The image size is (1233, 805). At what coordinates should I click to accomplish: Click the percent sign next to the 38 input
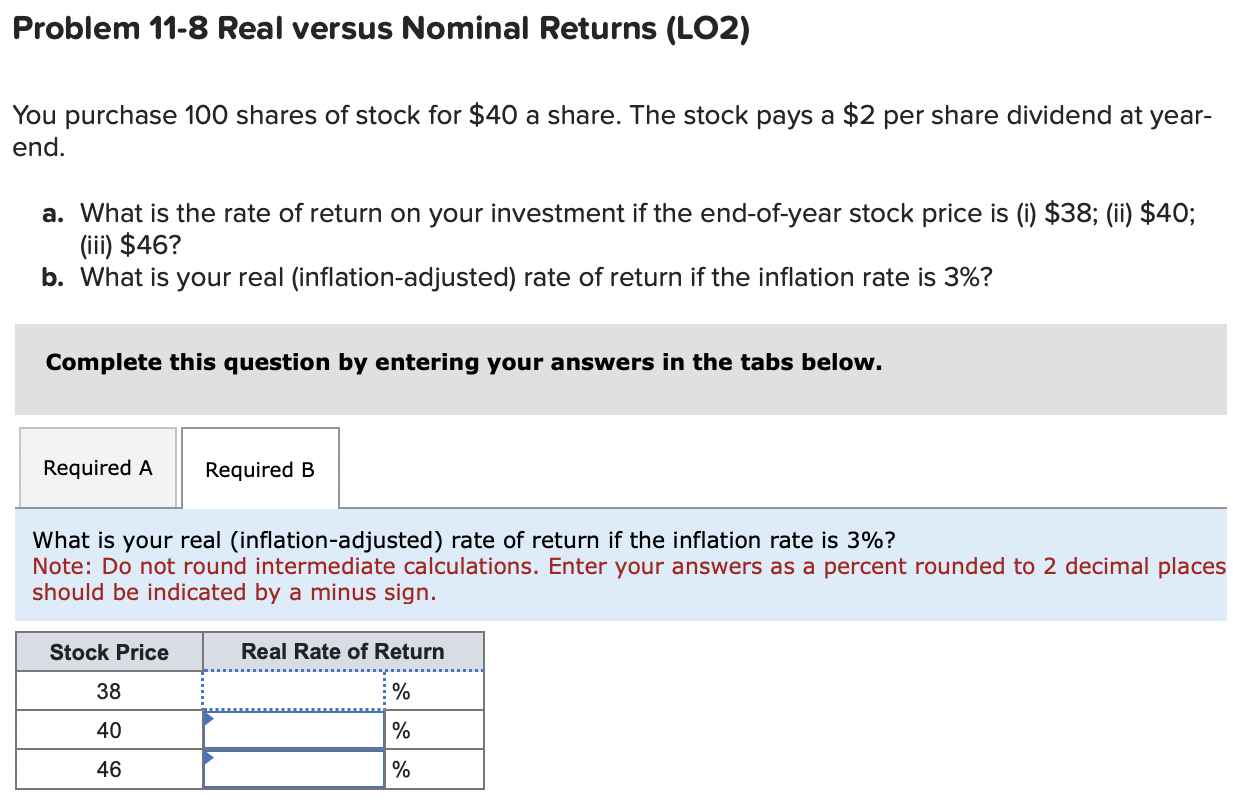click(x=398, y=690)
